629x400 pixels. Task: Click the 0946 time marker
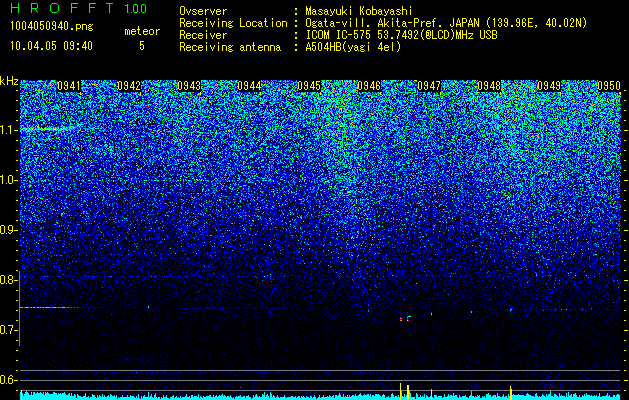(369, 86)
